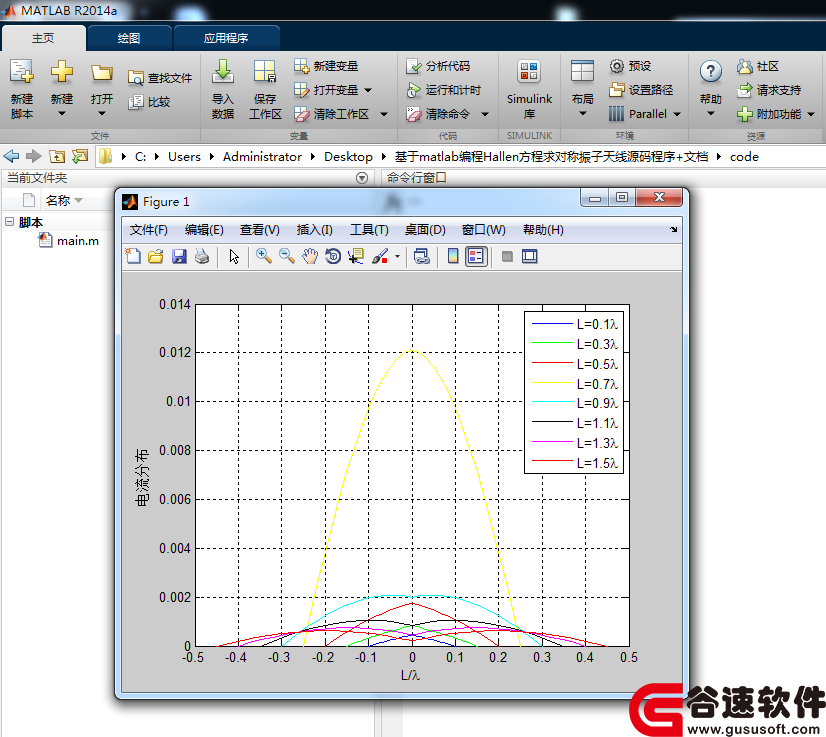
Task: Click Find Files (查找文件)
Action: 160,78
